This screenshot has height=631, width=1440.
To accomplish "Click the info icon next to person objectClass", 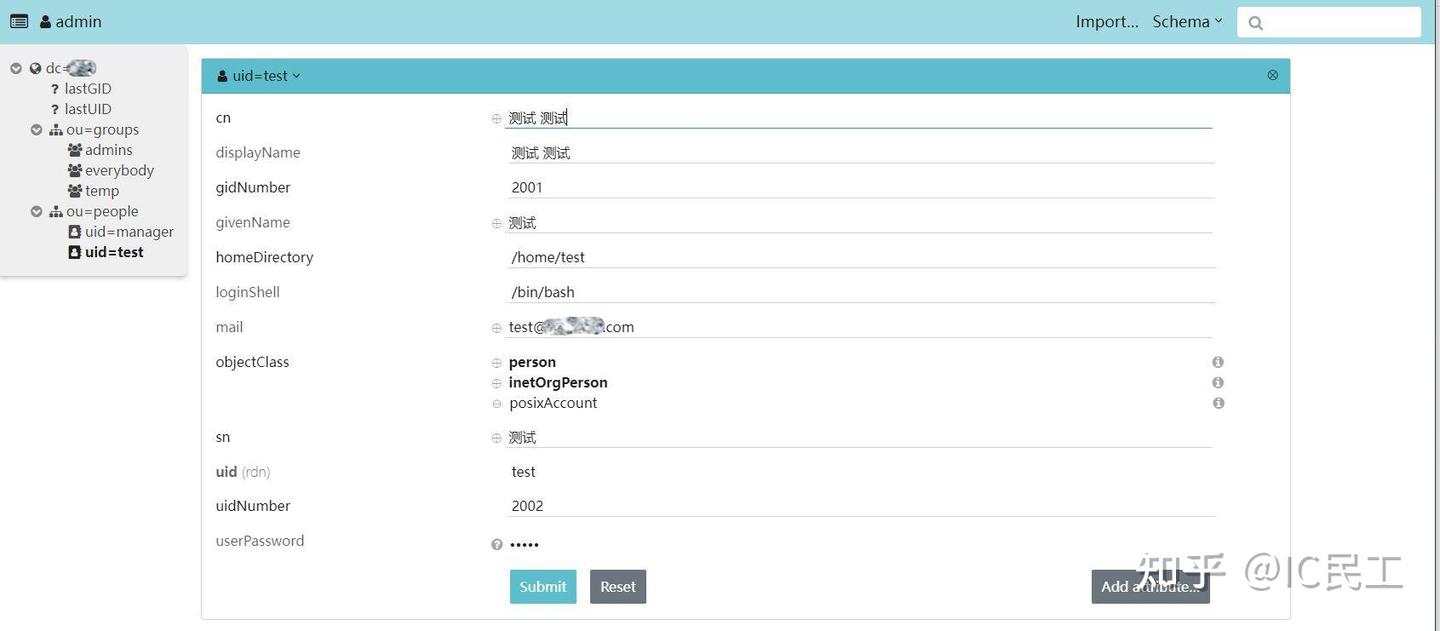I will tap(1217, 361).
